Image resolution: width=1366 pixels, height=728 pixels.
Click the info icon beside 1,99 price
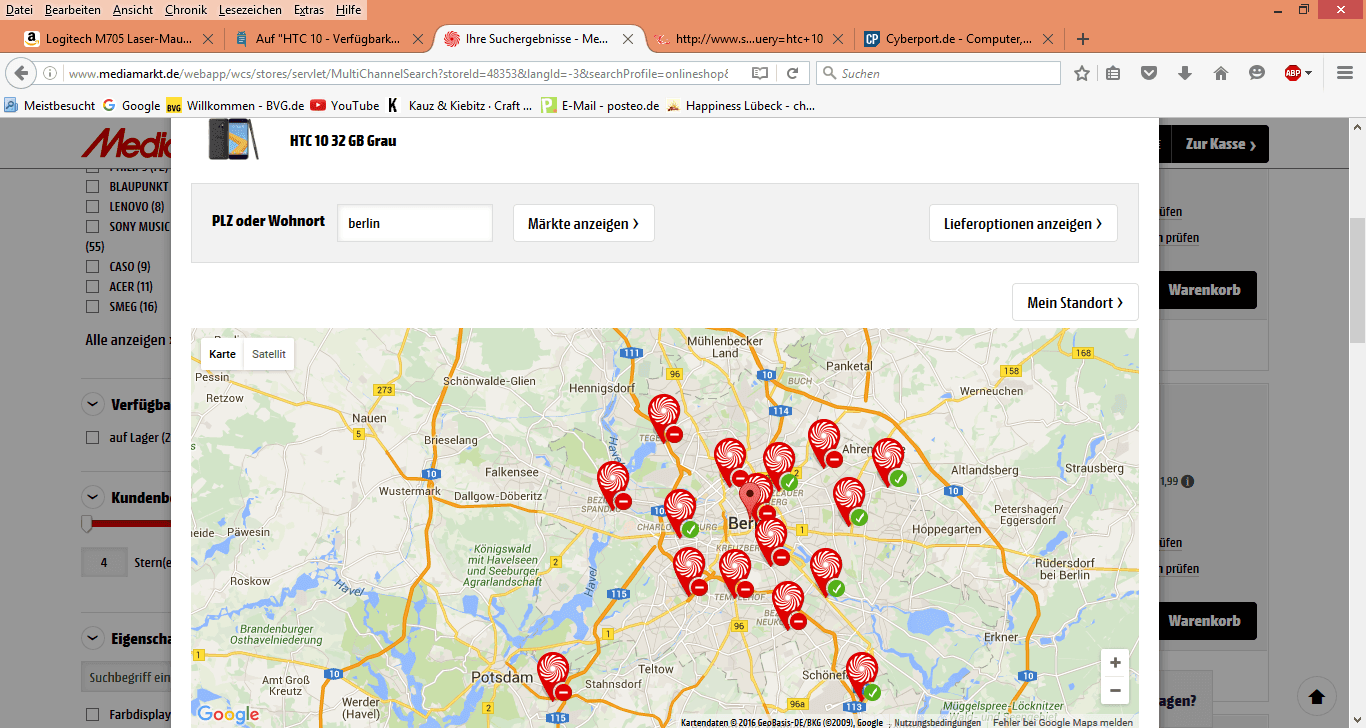[1188, 482]
